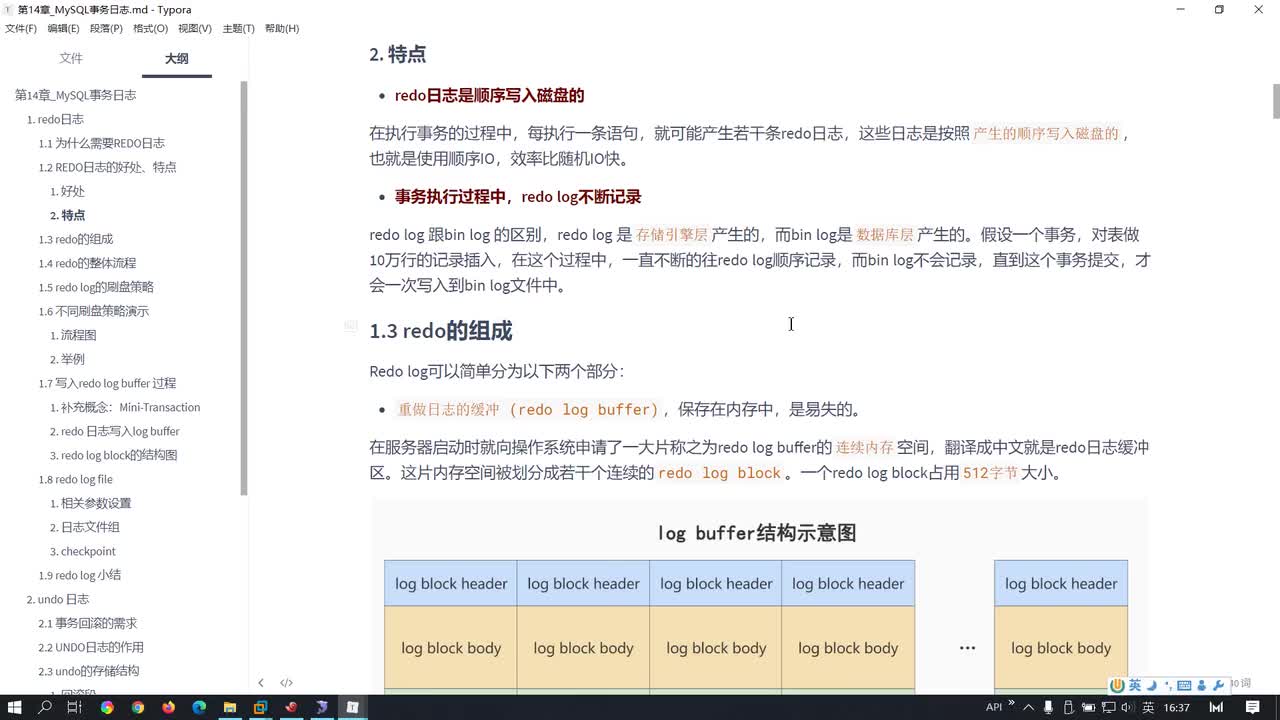1280x720 pixels.
Task: Open Task View on the taskbar
Action: click(x=75, y=707)
